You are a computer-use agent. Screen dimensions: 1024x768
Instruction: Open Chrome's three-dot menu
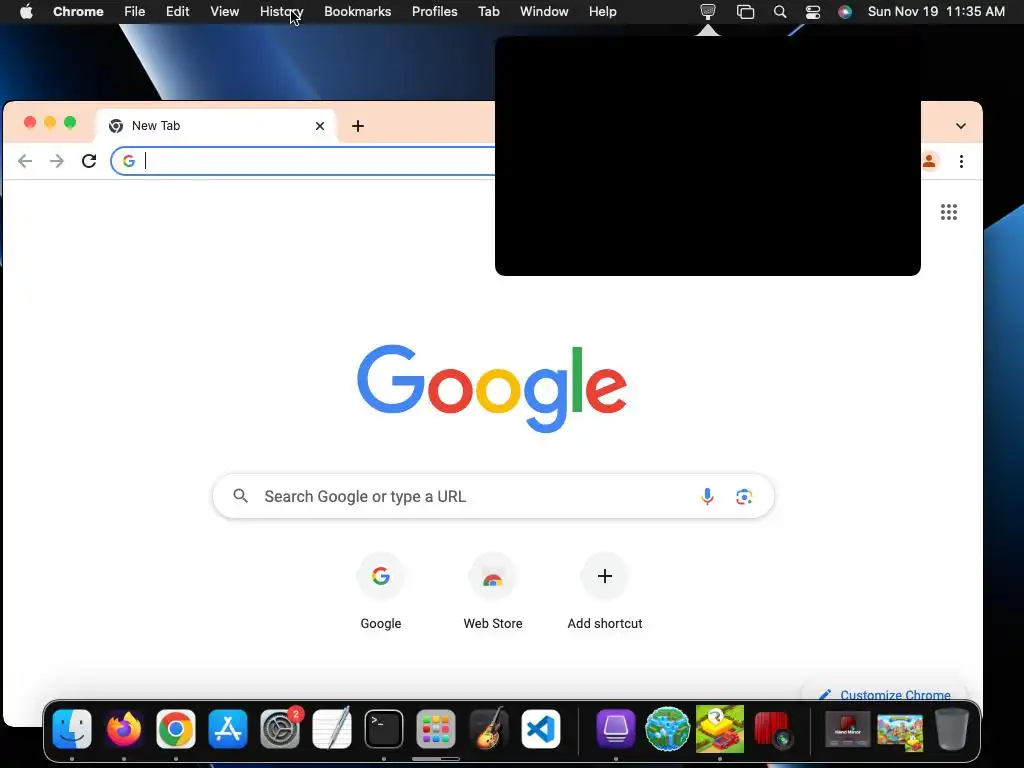tap(961, 161)
